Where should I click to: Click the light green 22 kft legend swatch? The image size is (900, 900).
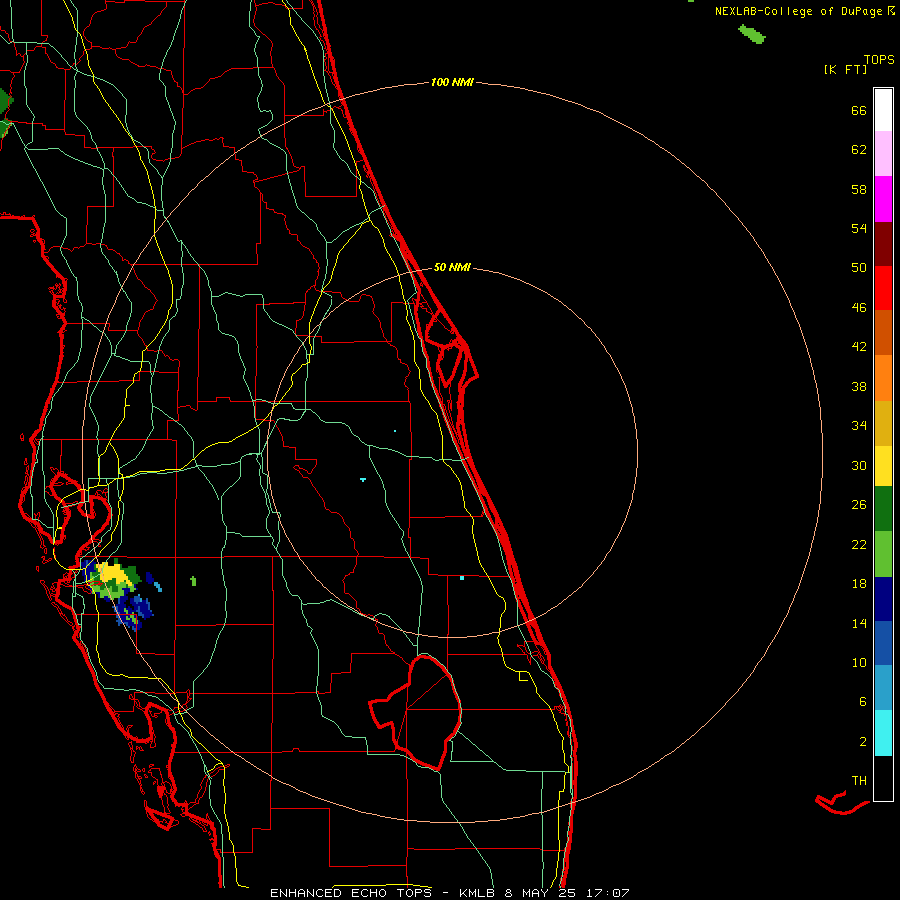coord(883,553)
